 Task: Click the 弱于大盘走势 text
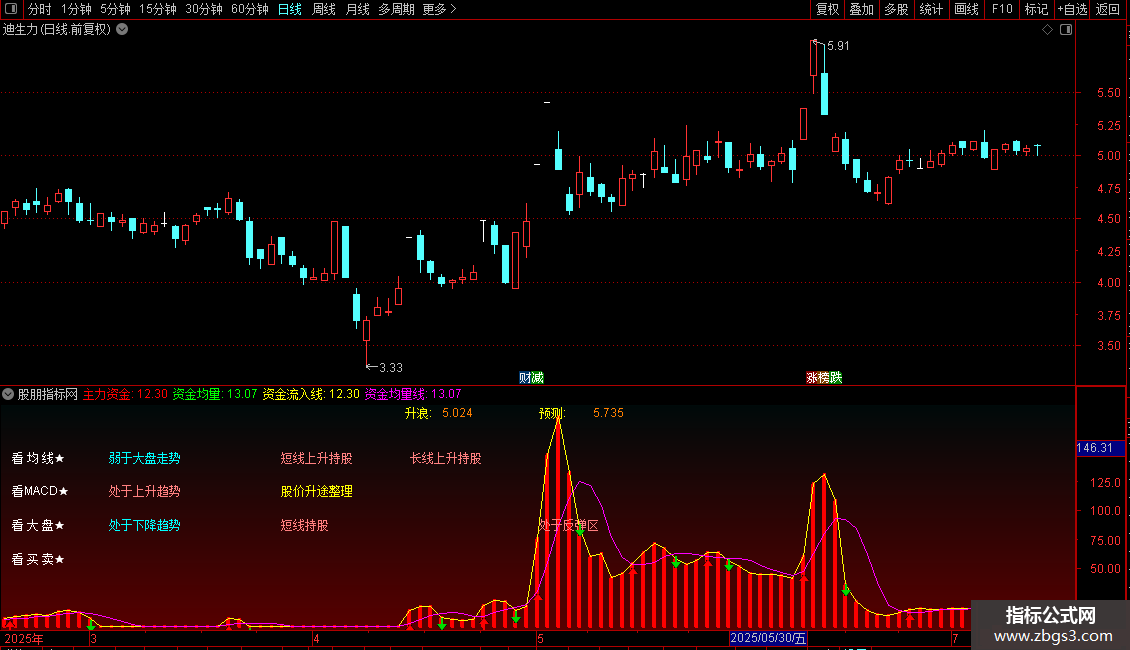[x=144, y=458]
